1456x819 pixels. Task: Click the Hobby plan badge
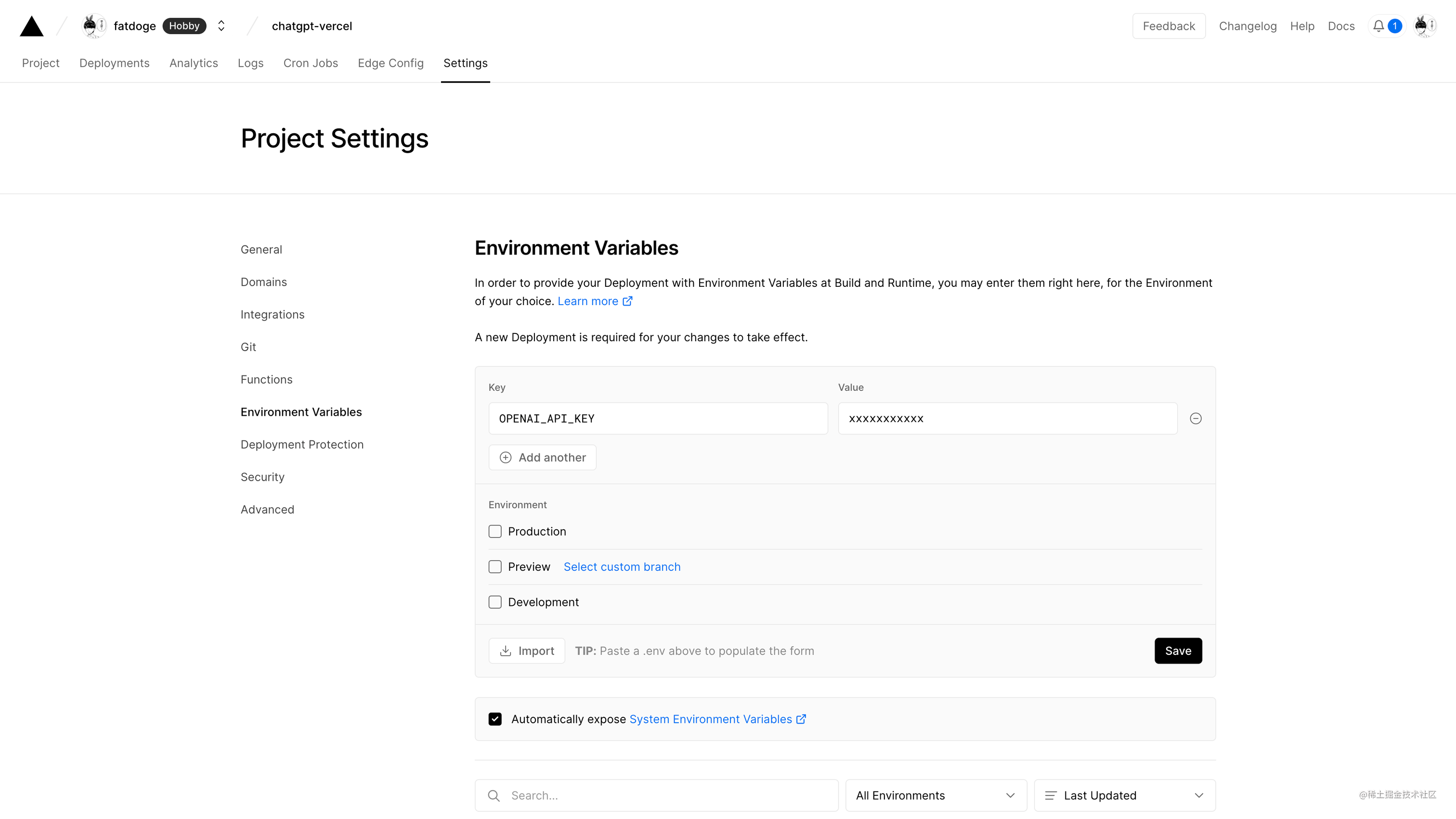coord(184,26)
